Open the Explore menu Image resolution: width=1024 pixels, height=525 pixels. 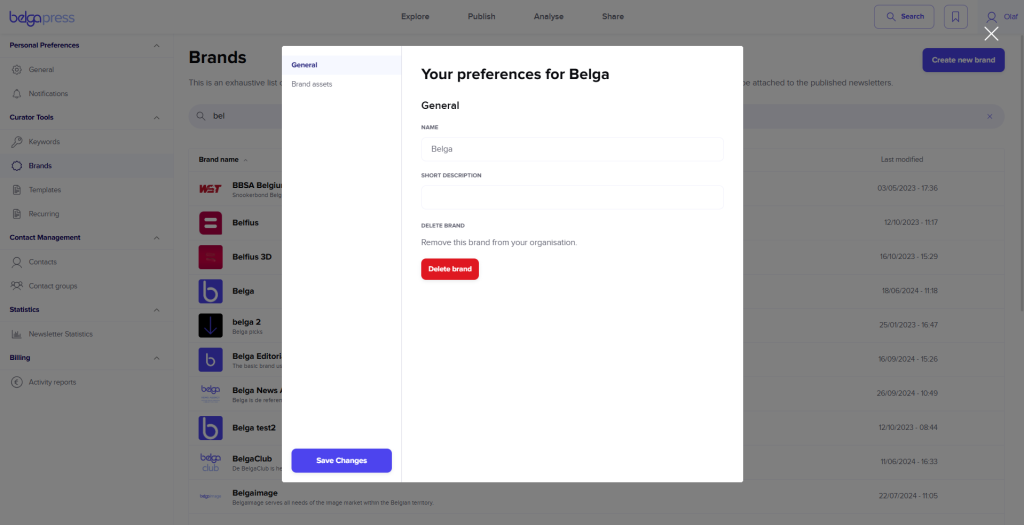pyautogui.click(x=415, y=16)
